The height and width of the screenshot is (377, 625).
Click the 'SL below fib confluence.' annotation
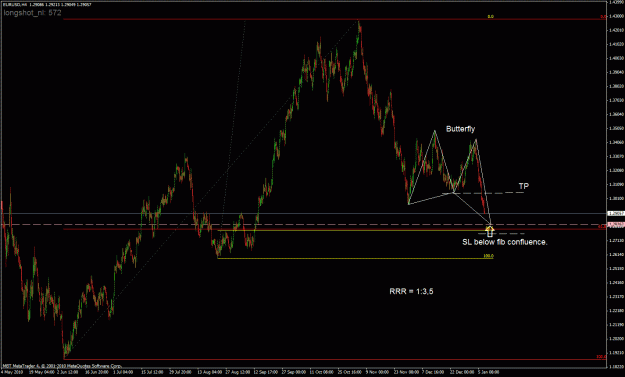pos(505,242)
